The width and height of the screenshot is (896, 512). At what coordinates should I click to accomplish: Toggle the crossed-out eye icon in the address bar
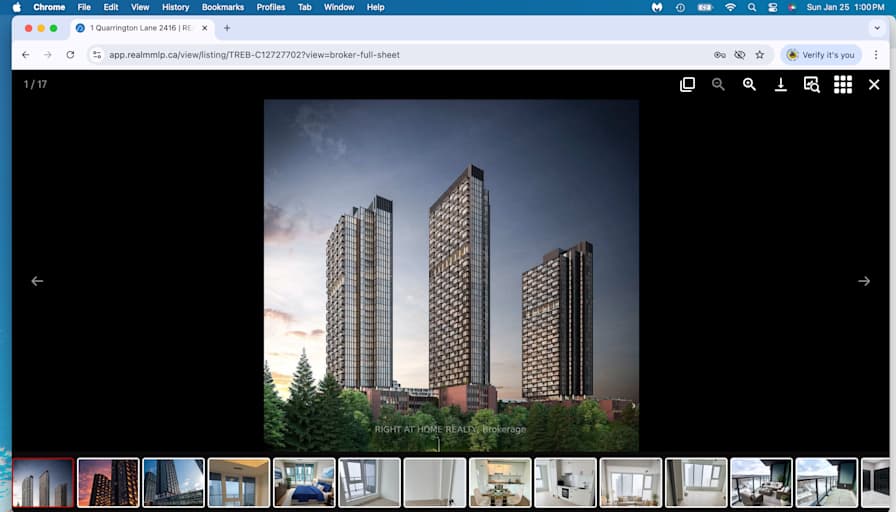pyautogui.click(x=739, y=55)
